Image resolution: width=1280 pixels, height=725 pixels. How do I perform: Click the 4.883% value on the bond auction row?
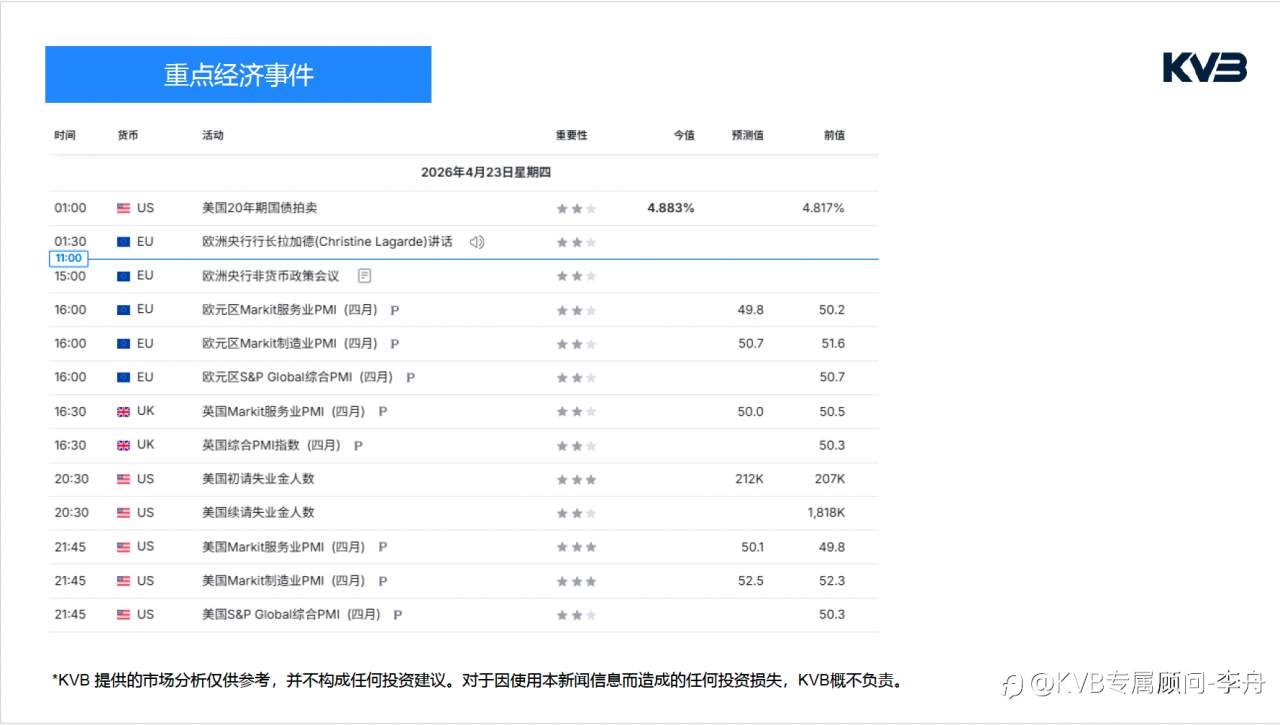point(669,208)
